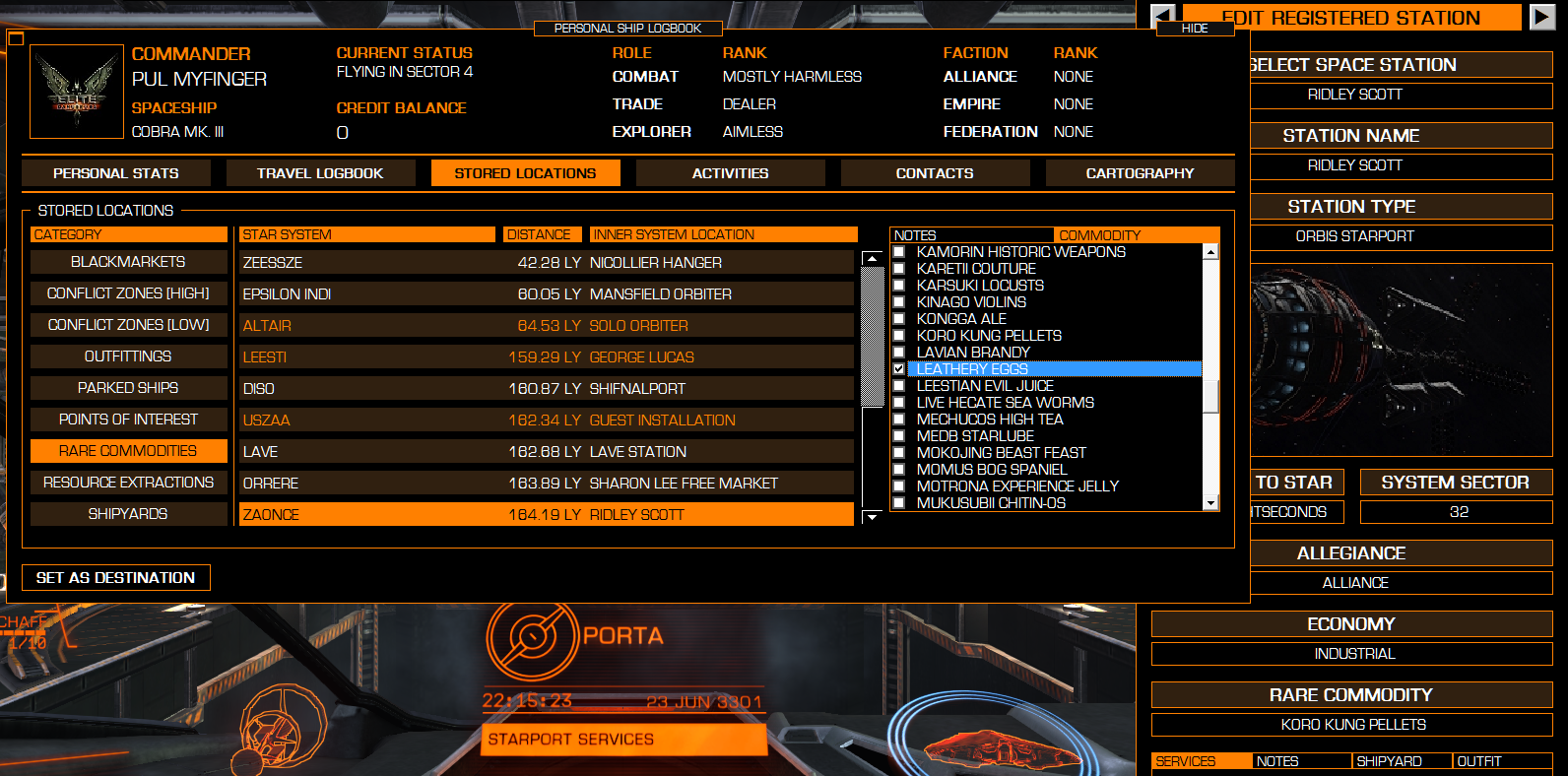Click the corner square icon of logbook window
The image size is (1568, 776).
[x=15, y=38]
